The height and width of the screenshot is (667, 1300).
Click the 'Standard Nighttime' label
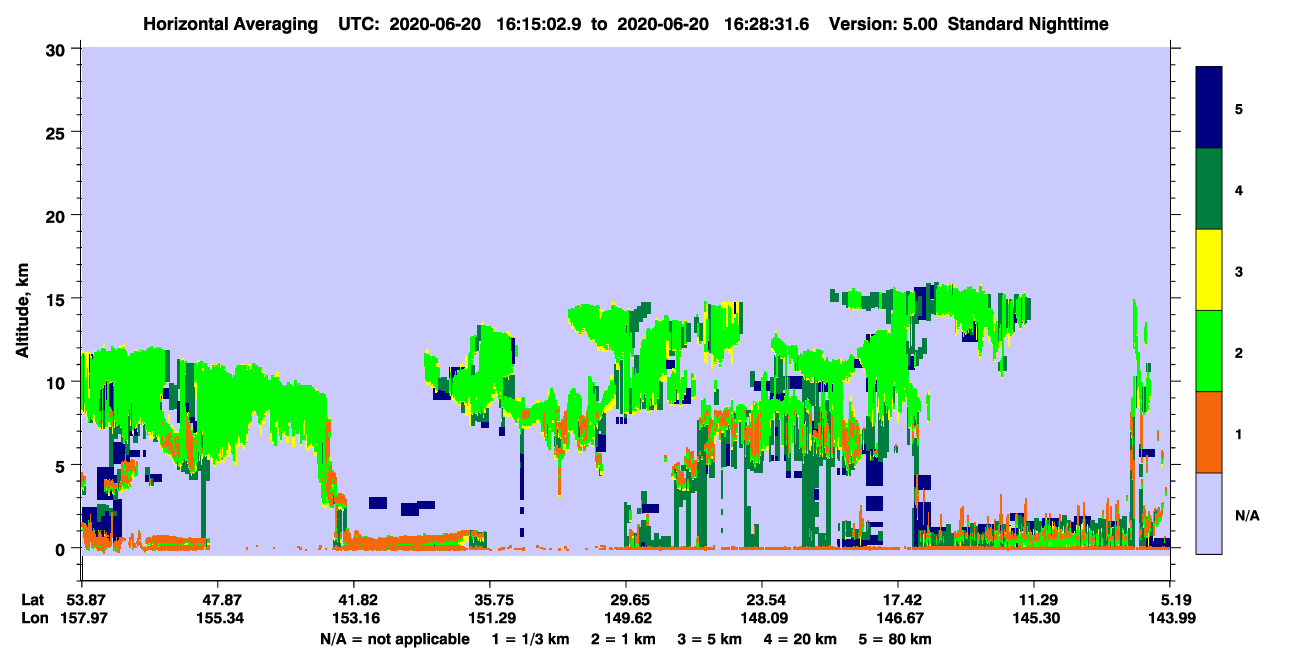pos(1028,24)
